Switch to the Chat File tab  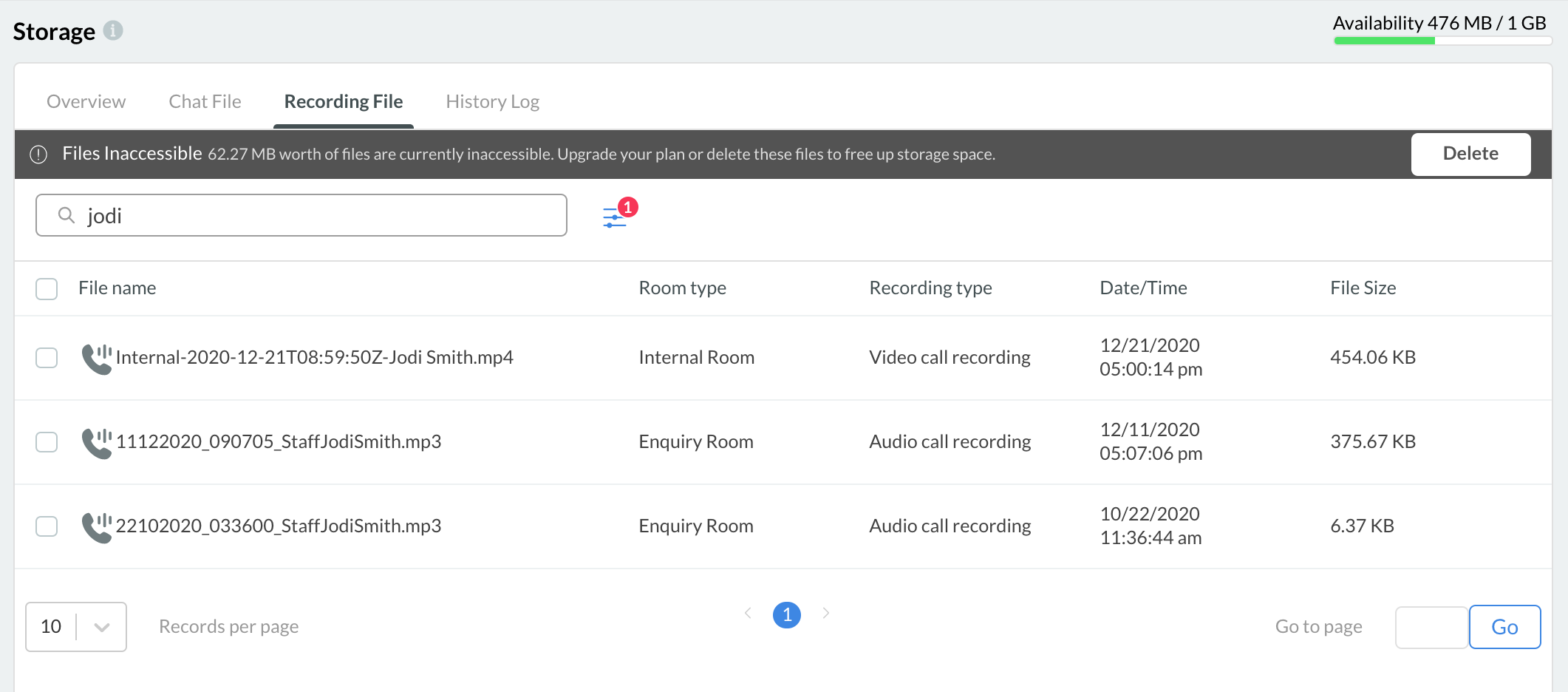[x=205, y=101]
